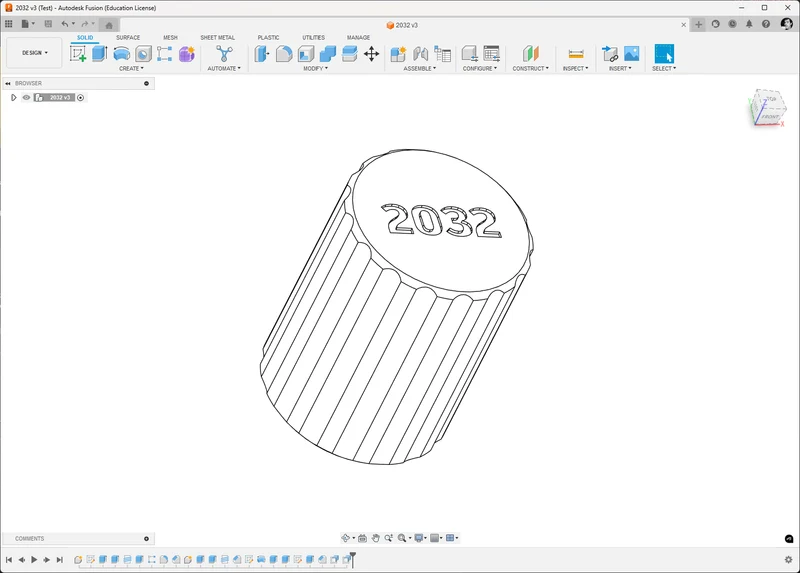Activate the 2032 v3 component radio button

(81, 97)
